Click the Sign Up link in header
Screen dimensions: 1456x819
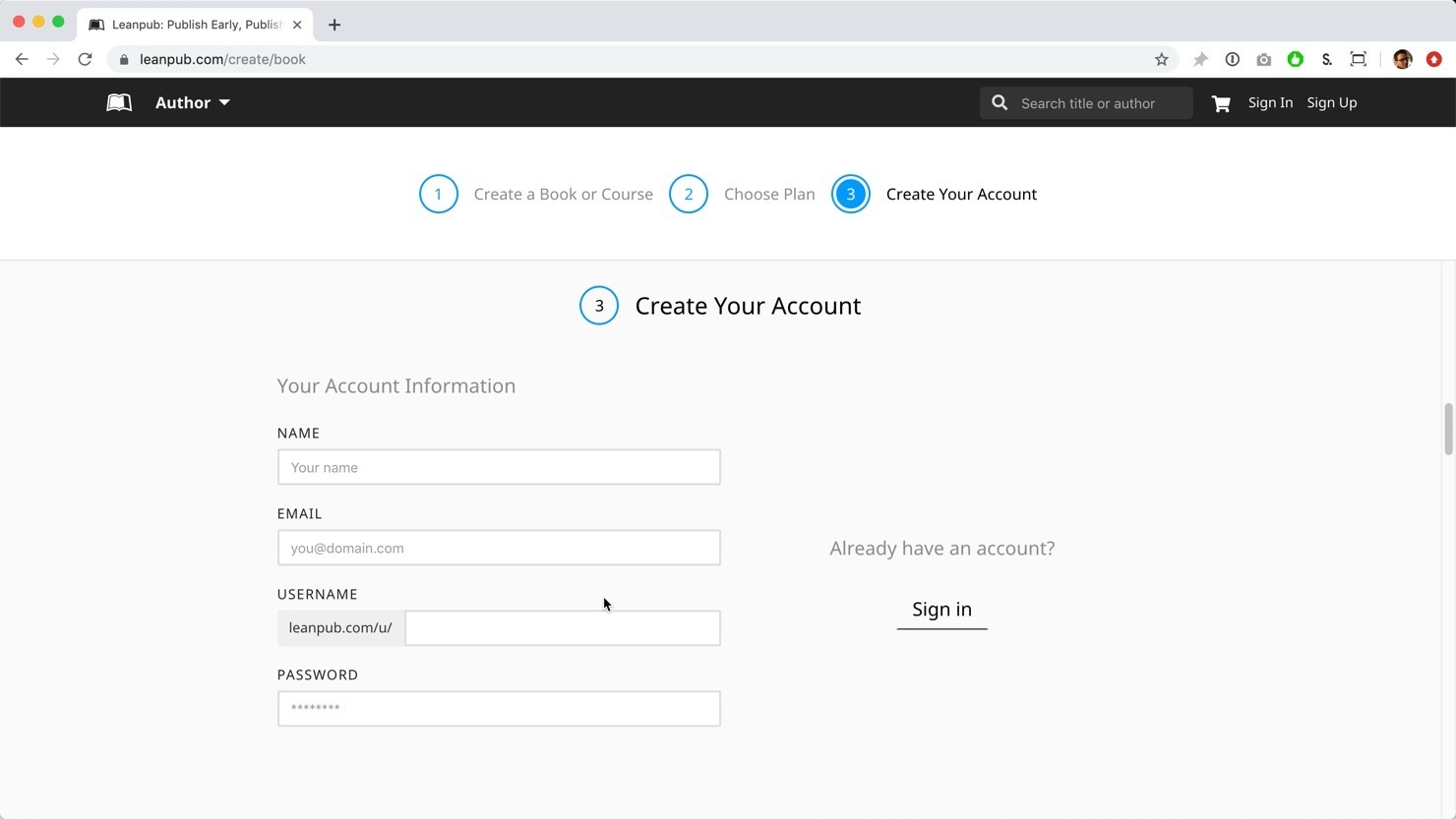[x=1331, y=102]
